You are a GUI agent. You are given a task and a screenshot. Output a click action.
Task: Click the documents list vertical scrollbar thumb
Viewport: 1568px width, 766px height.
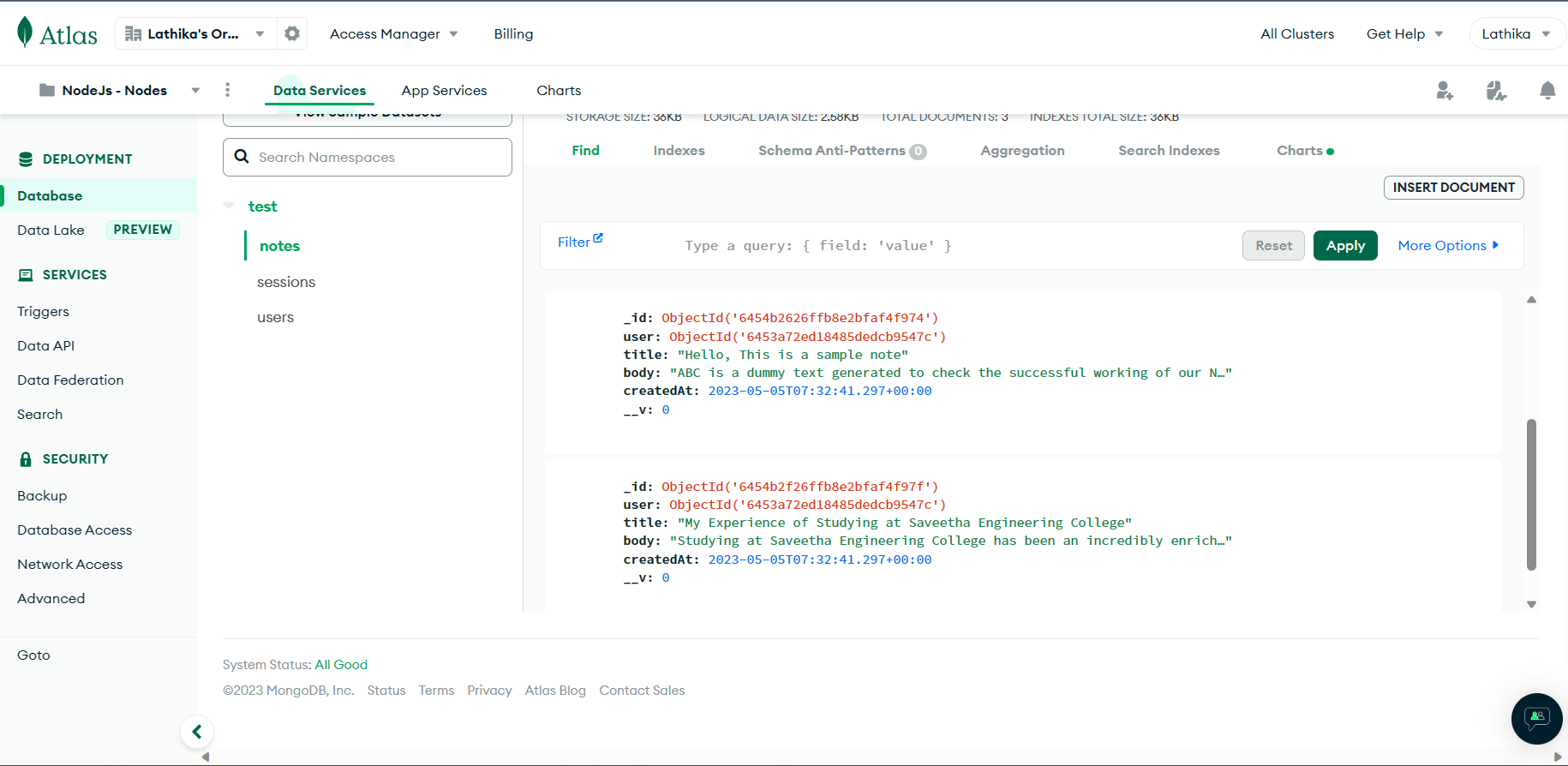point(1531,494)
